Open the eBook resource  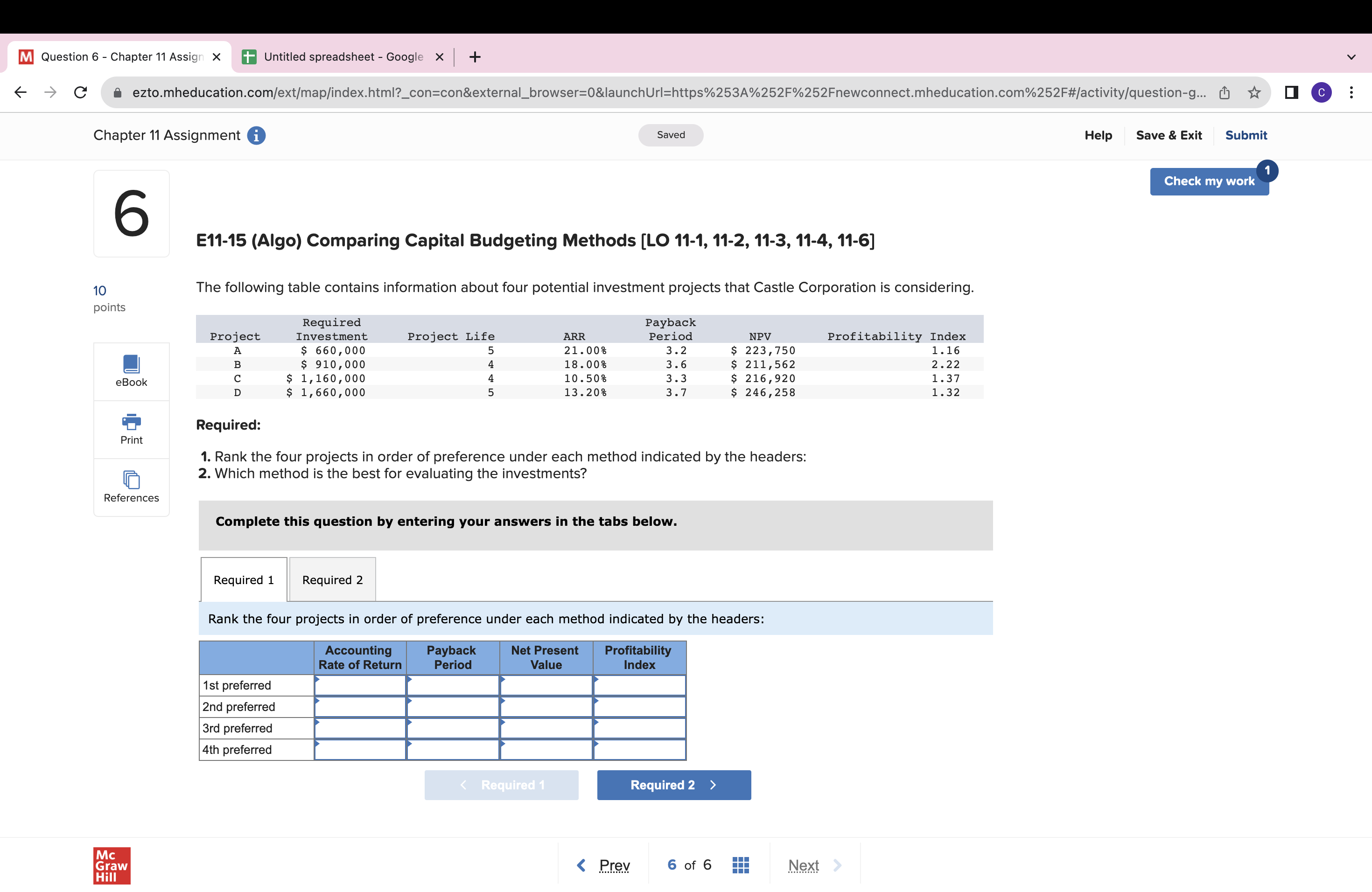click(131, 371)
